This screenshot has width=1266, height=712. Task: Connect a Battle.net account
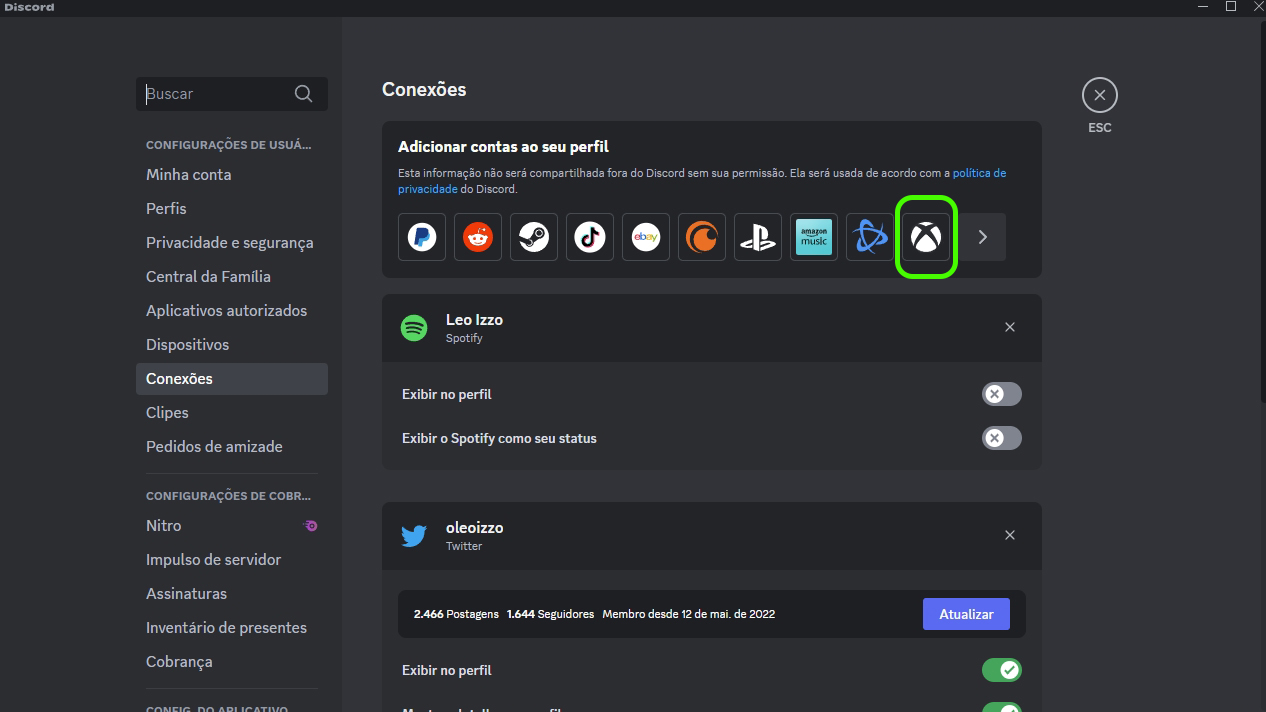tap(870, 237)
